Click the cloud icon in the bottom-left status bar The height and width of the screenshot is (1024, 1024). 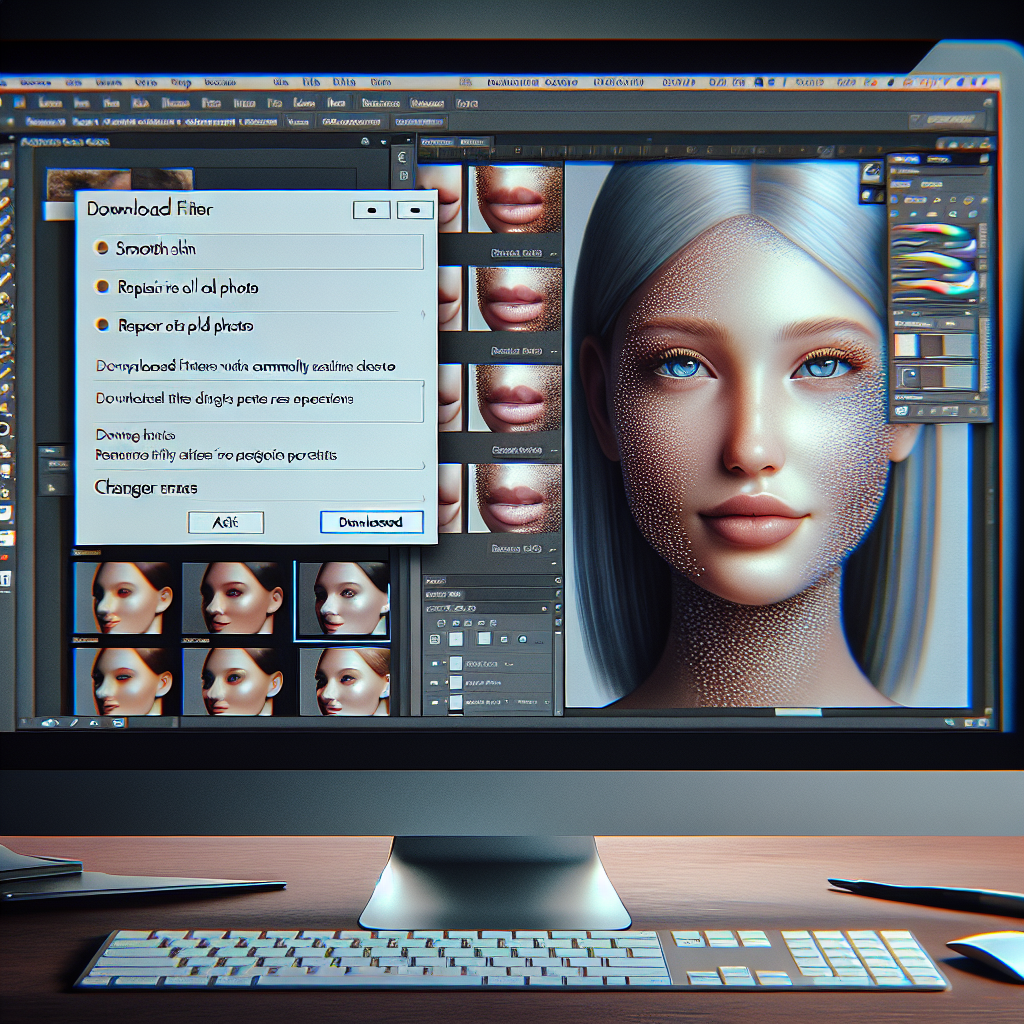point(50,723)
